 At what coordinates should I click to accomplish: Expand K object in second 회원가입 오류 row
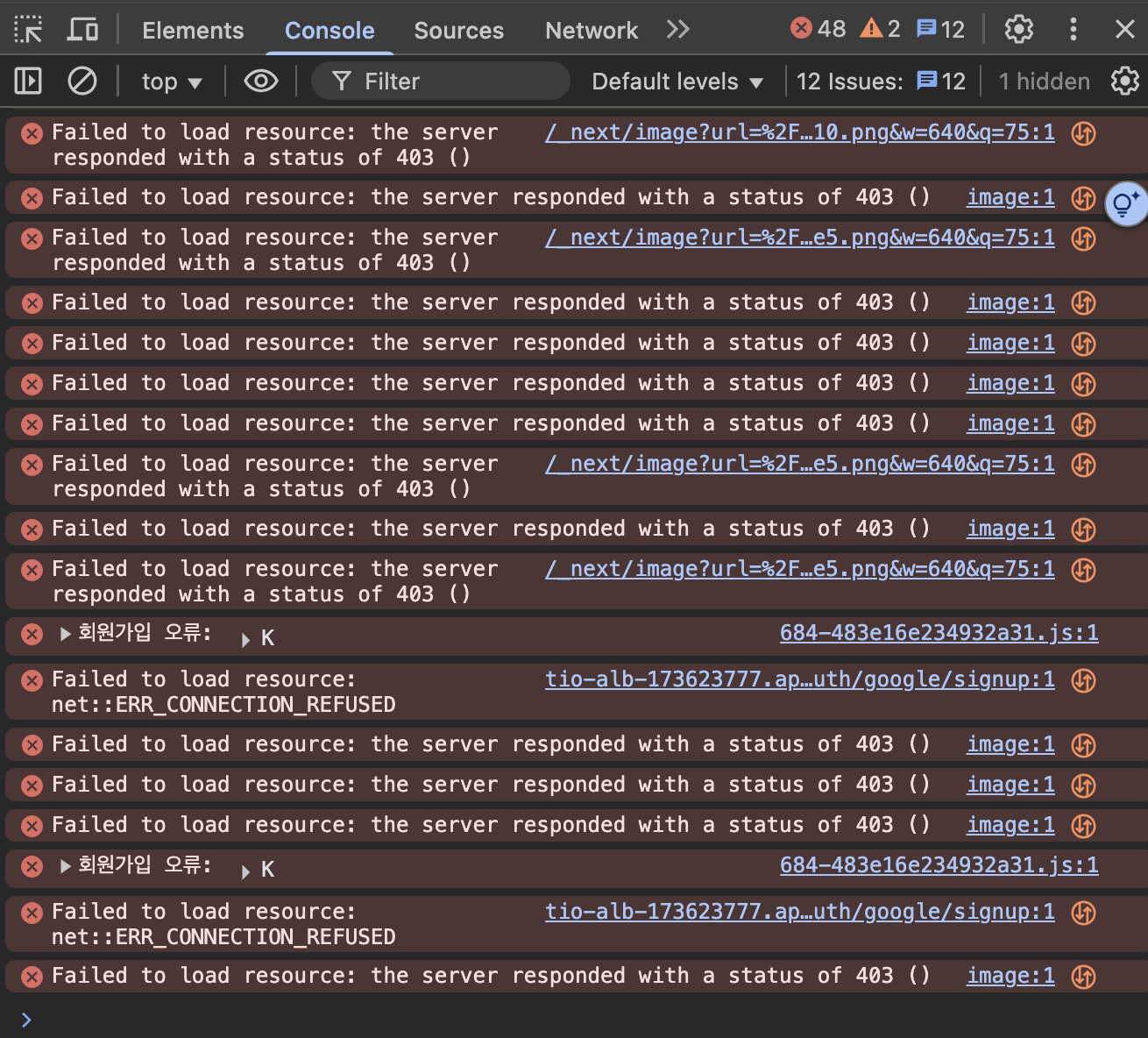246,871
